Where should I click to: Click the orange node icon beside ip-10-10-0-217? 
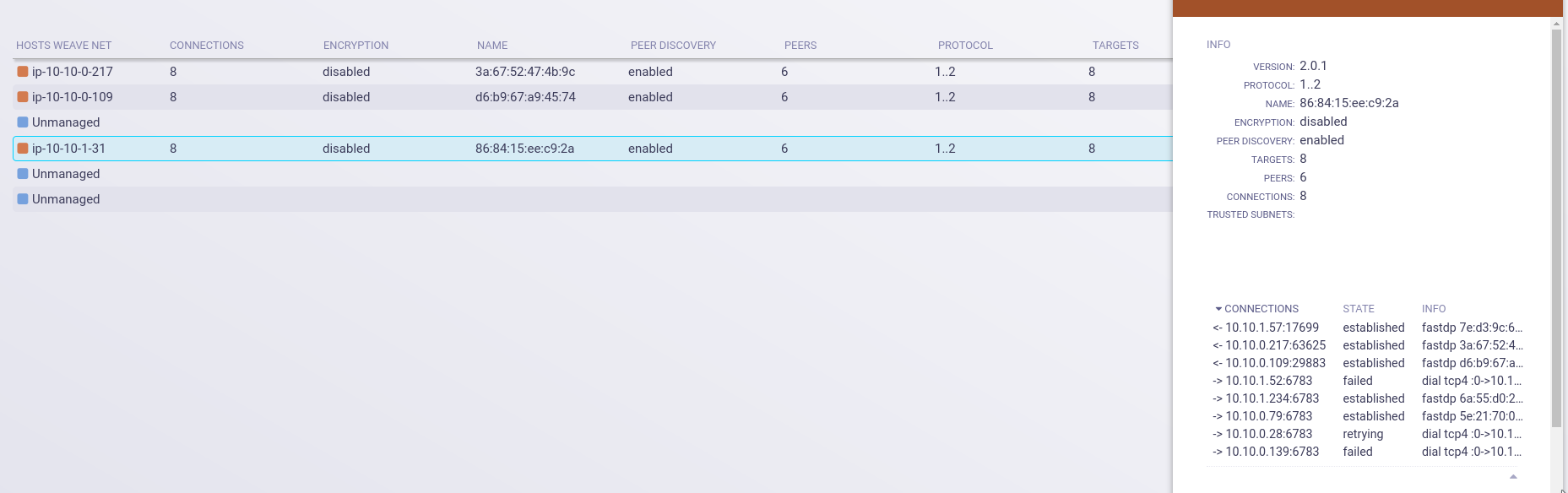21,72
